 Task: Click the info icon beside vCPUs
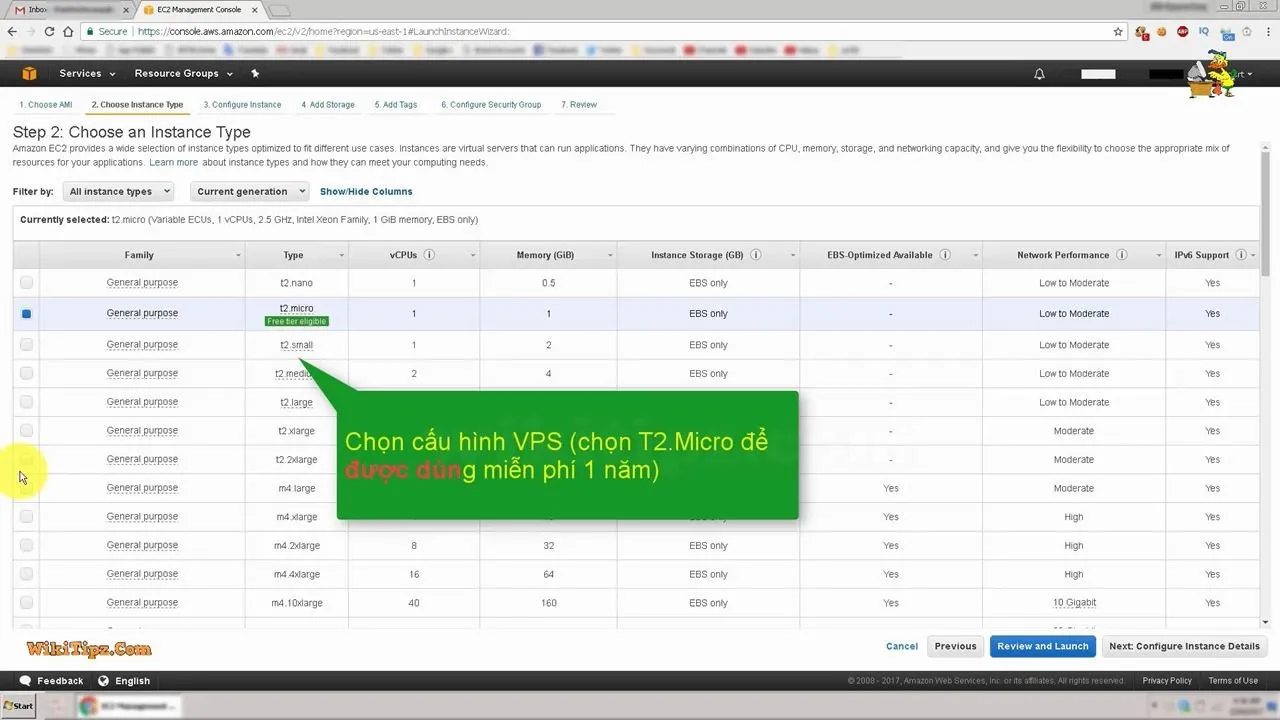click(429, 255)
